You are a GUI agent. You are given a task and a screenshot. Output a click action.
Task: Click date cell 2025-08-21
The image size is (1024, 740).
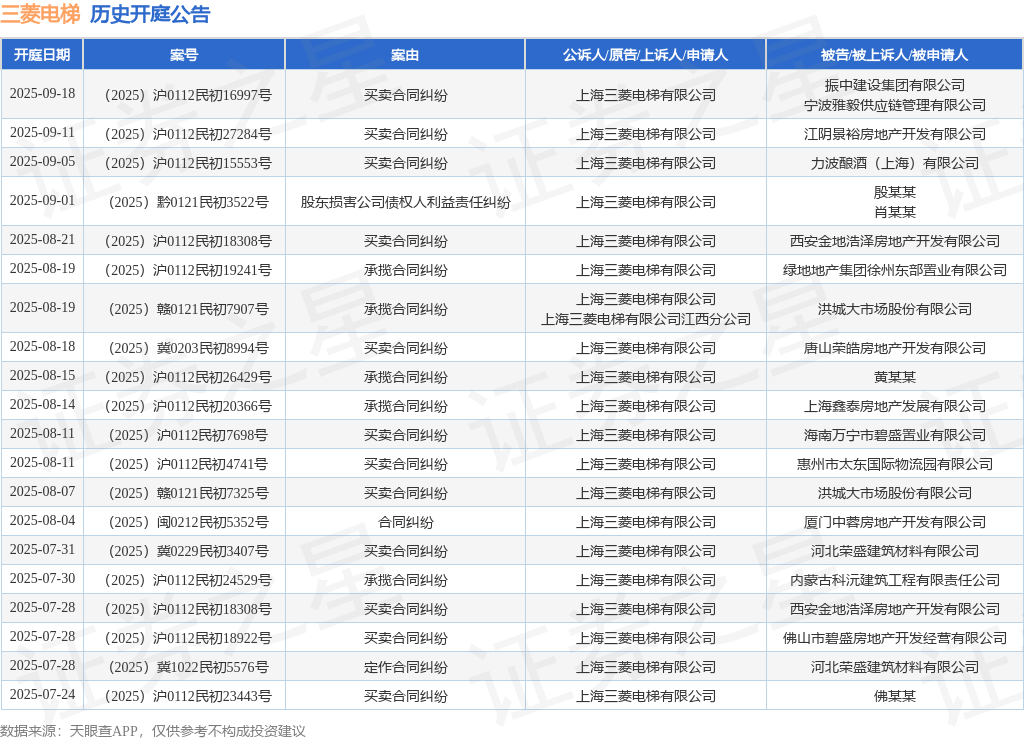[42, 240]
